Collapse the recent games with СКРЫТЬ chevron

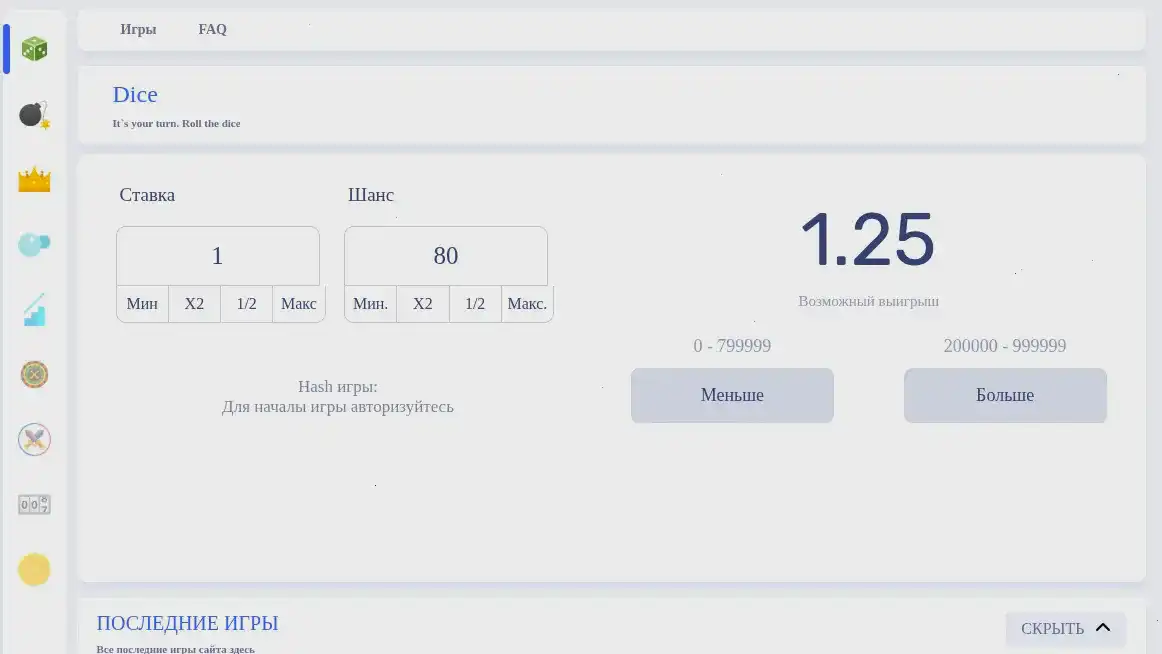click(x=1065, y=628)
